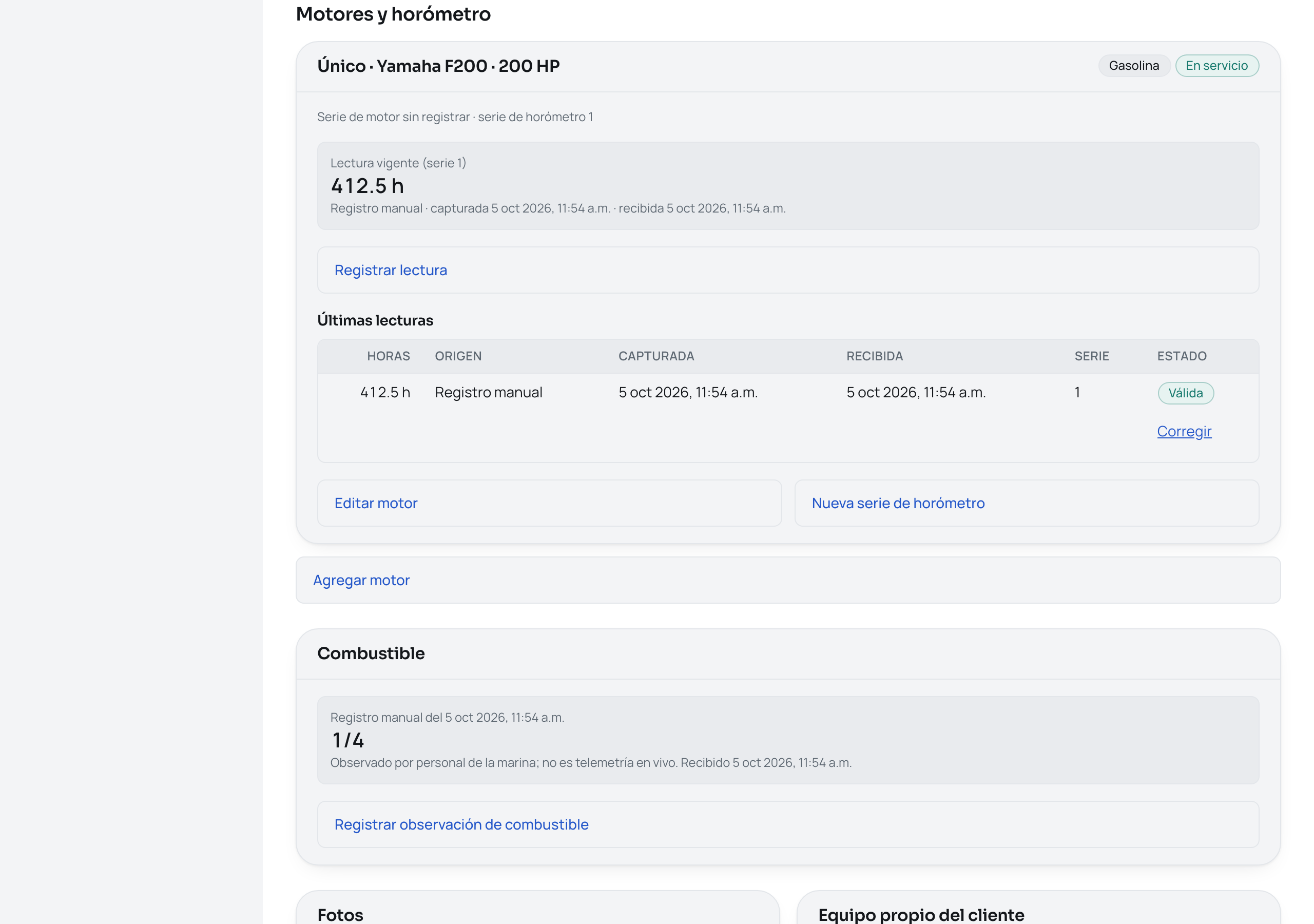Select the Combustible section heading
Screen dimensions: 1314x924
371,653
